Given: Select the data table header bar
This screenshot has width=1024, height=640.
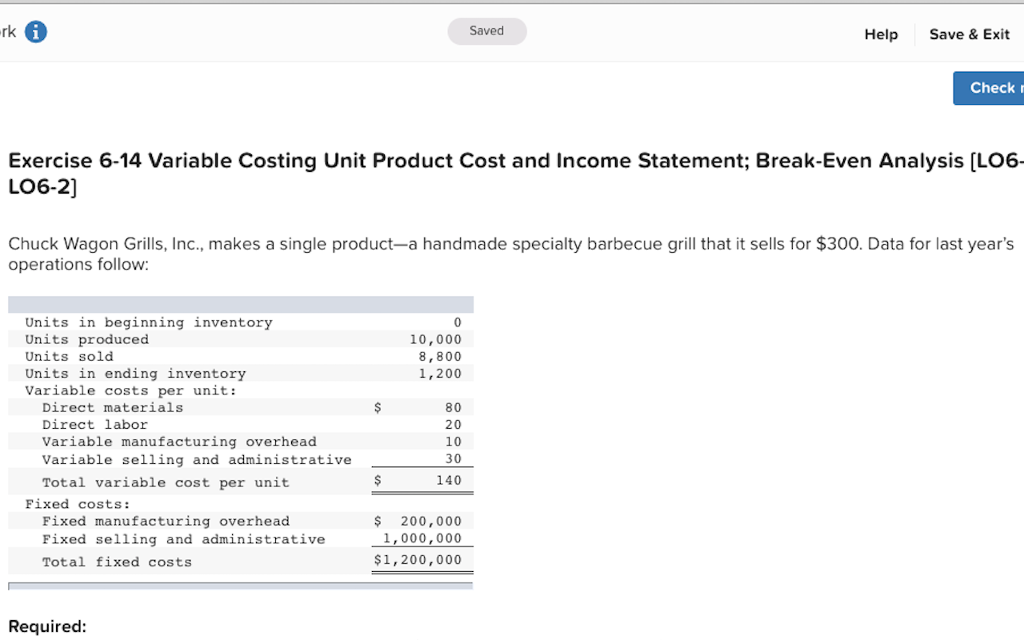Looking at the screenshot, I should point(240,303).
